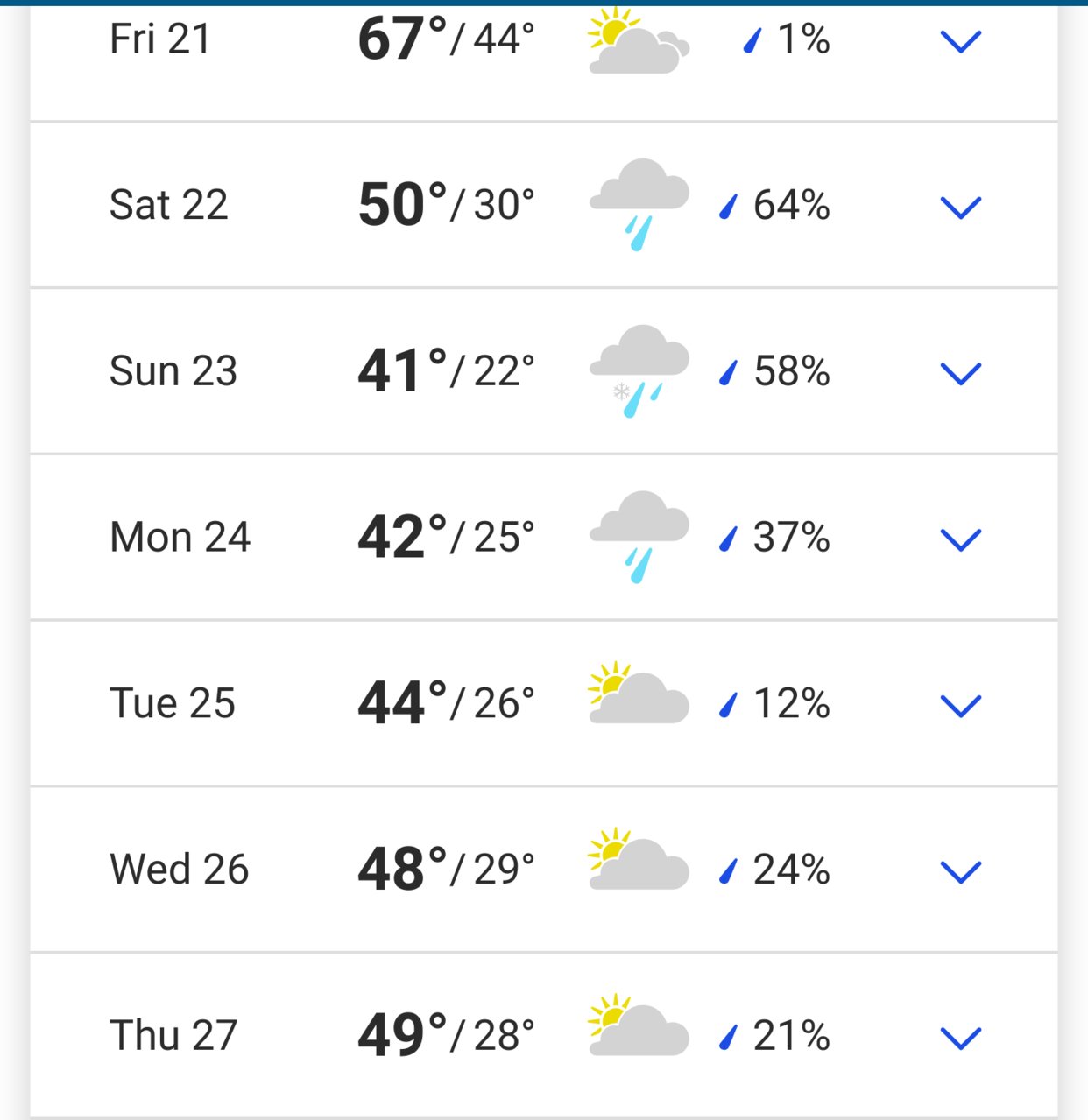Click the 37% precipitation chance on Monday
Image resolution: width=1088 pixels, height=1120 pixels.
[x=792, y=538]
